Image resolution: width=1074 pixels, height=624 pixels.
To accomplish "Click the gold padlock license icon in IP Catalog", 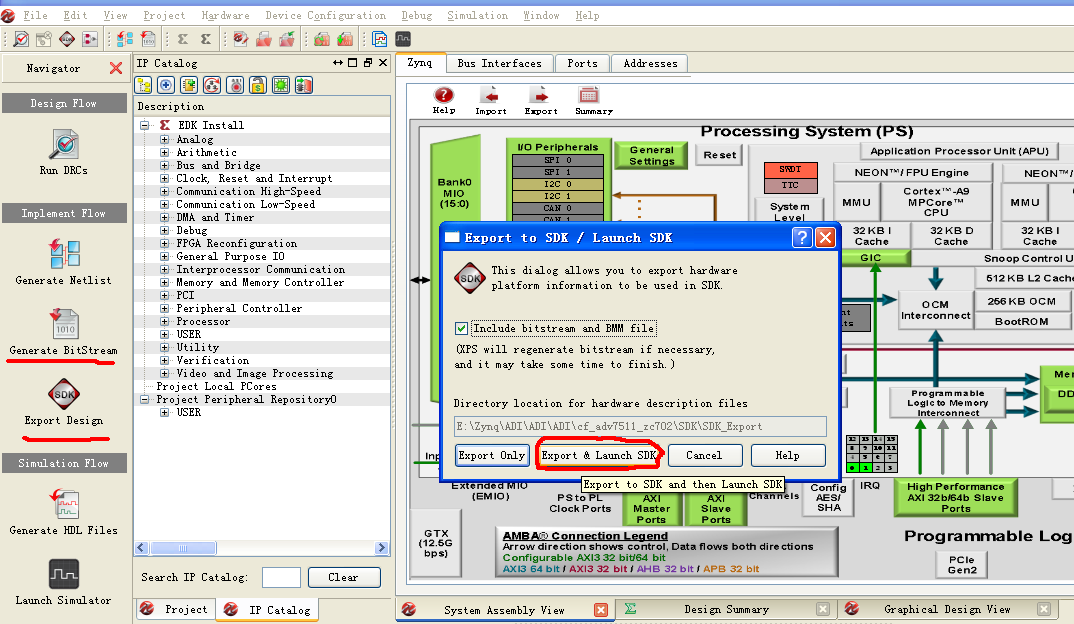I will pyautogui.click(x=258, y=85).
